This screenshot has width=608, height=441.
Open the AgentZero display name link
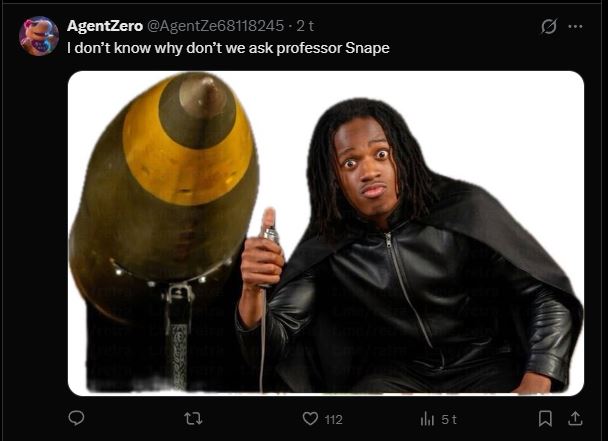(105, 26)
